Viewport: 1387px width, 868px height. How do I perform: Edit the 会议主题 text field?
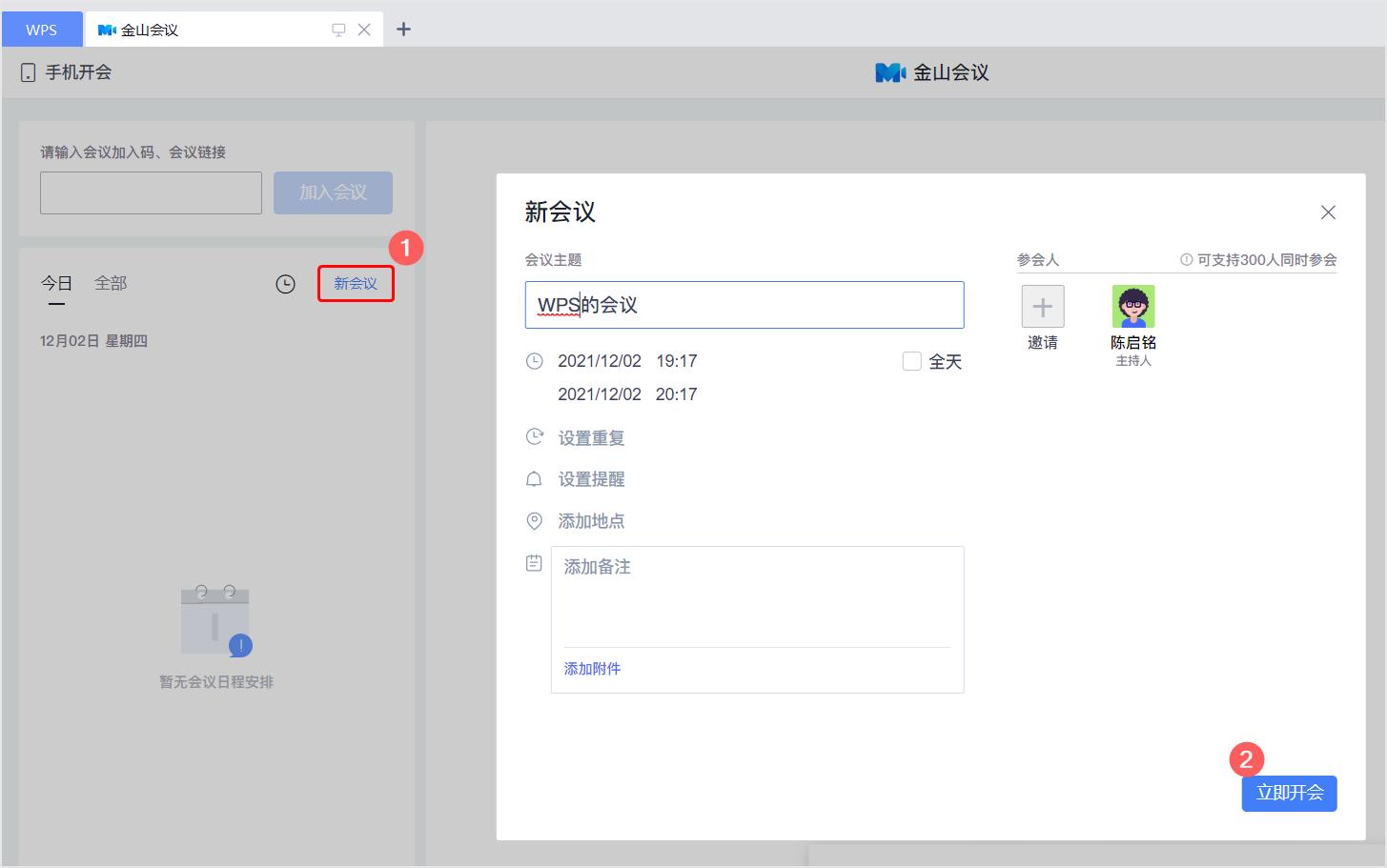tap(744, 305)
